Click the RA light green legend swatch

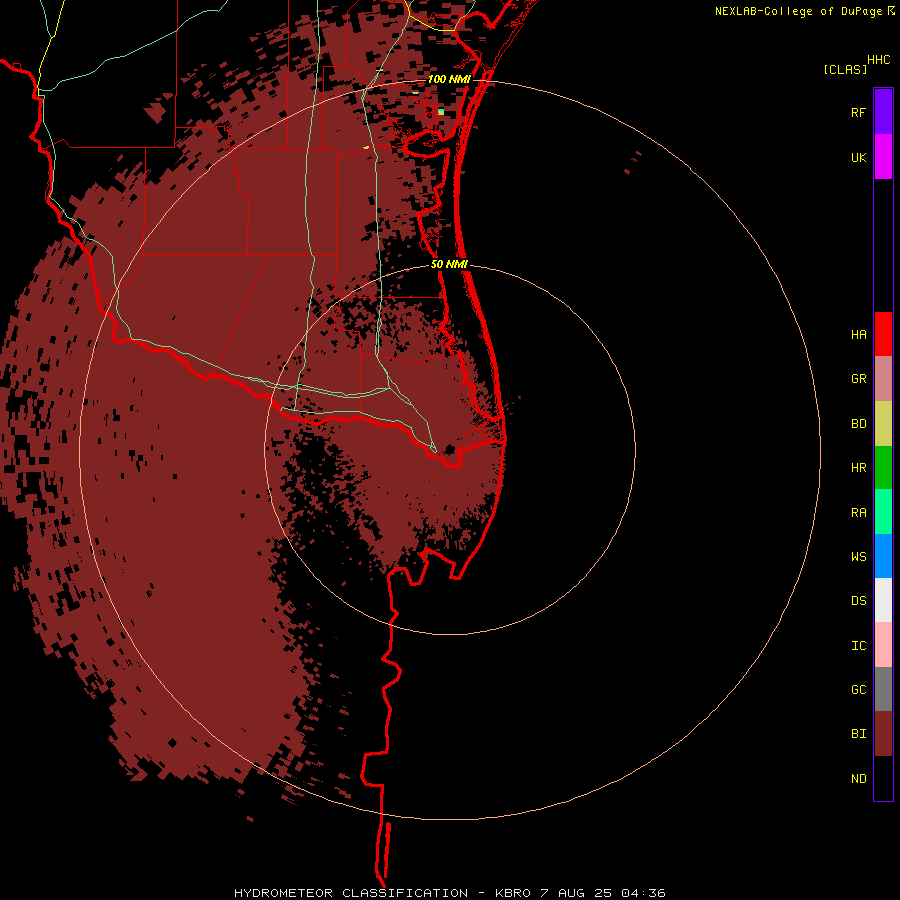pos(883,512)
